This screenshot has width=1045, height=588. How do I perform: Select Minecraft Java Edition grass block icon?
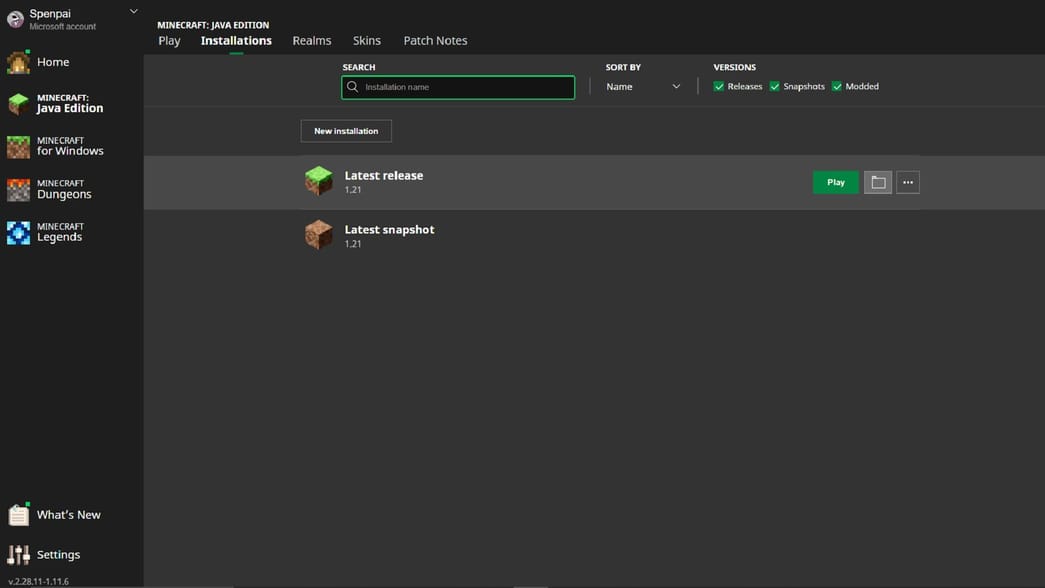18,104
